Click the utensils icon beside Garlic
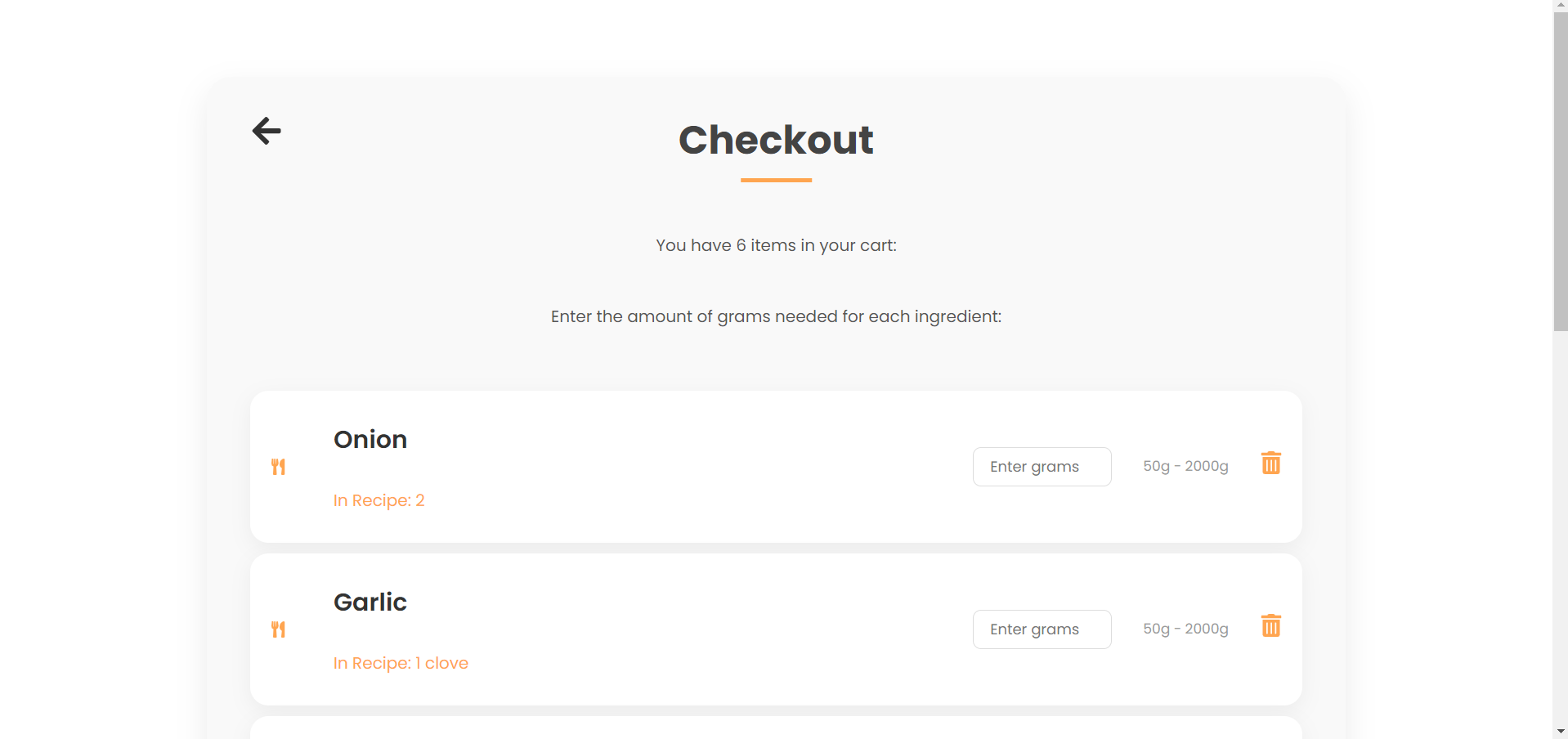The height and width of the screenshot is (739, 1568). coord(279,629)
